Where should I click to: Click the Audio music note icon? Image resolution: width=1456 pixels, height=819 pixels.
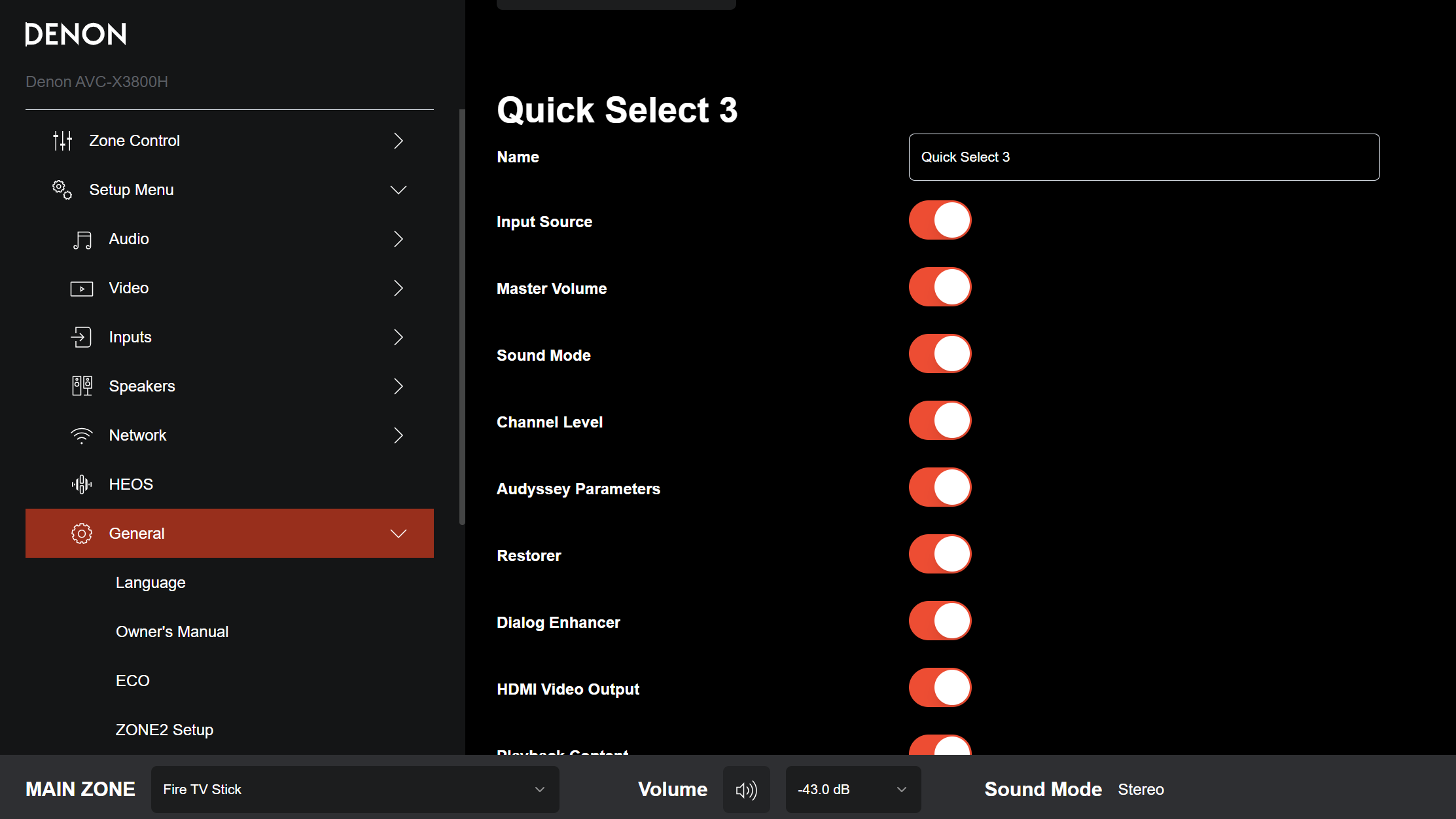point(82,240)
